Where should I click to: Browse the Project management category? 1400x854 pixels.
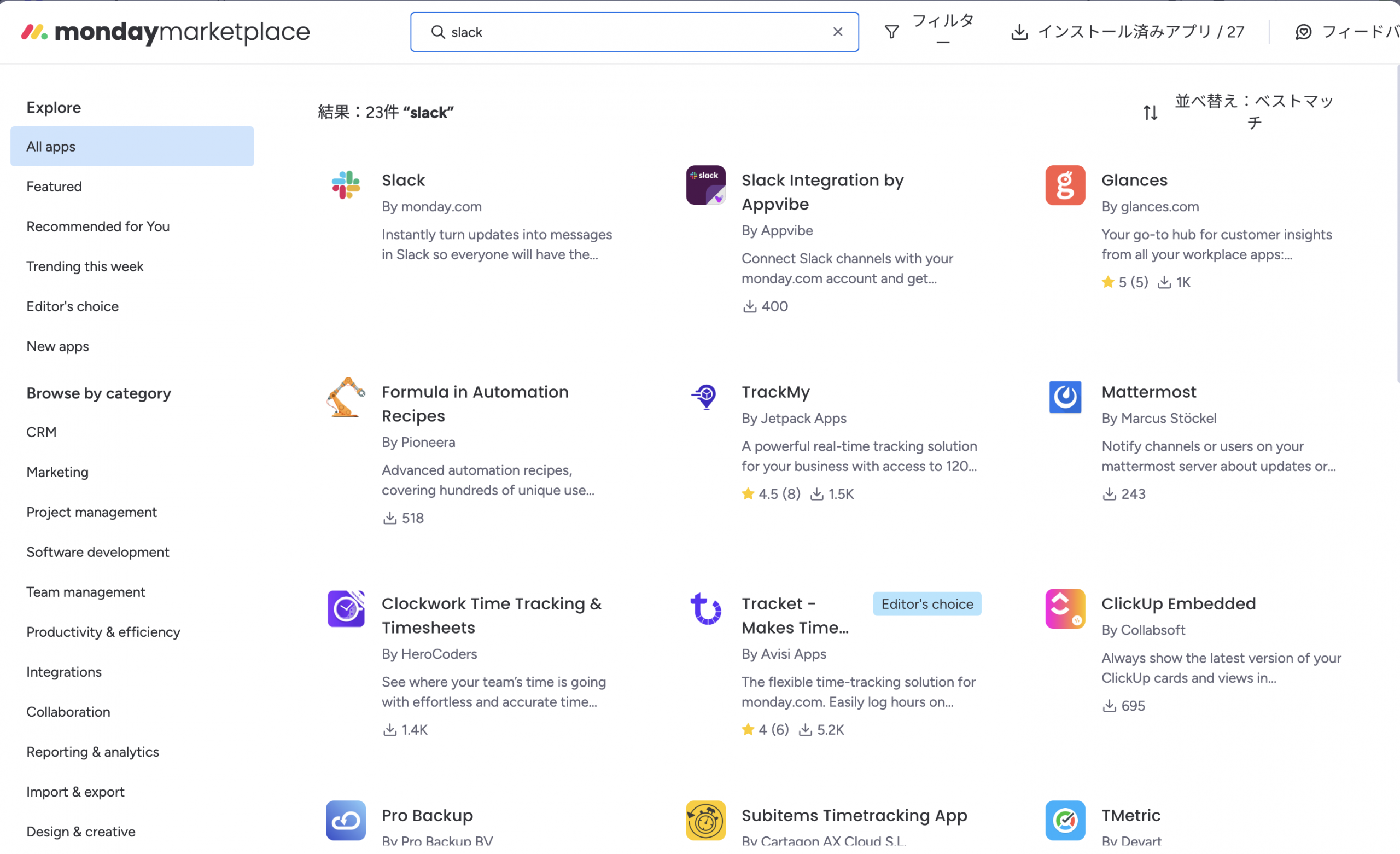[x=91, y=512]
